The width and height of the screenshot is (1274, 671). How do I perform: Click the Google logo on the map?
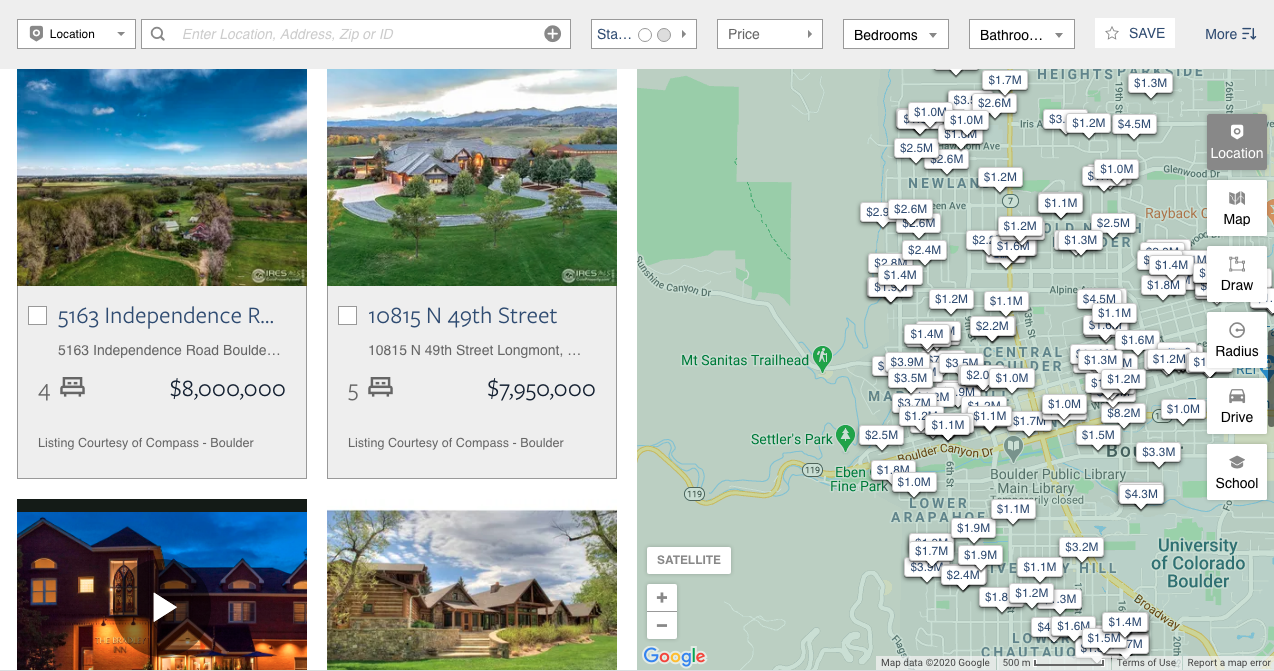coord(674,657)
